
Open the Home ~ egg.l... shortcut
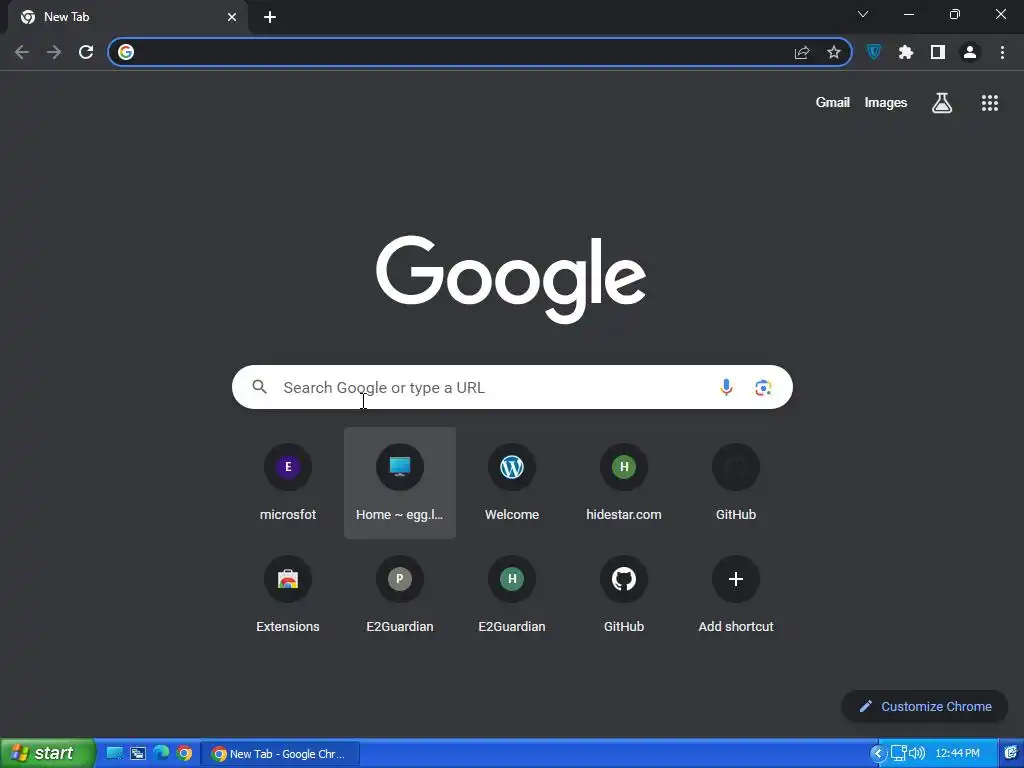point(400,483)
